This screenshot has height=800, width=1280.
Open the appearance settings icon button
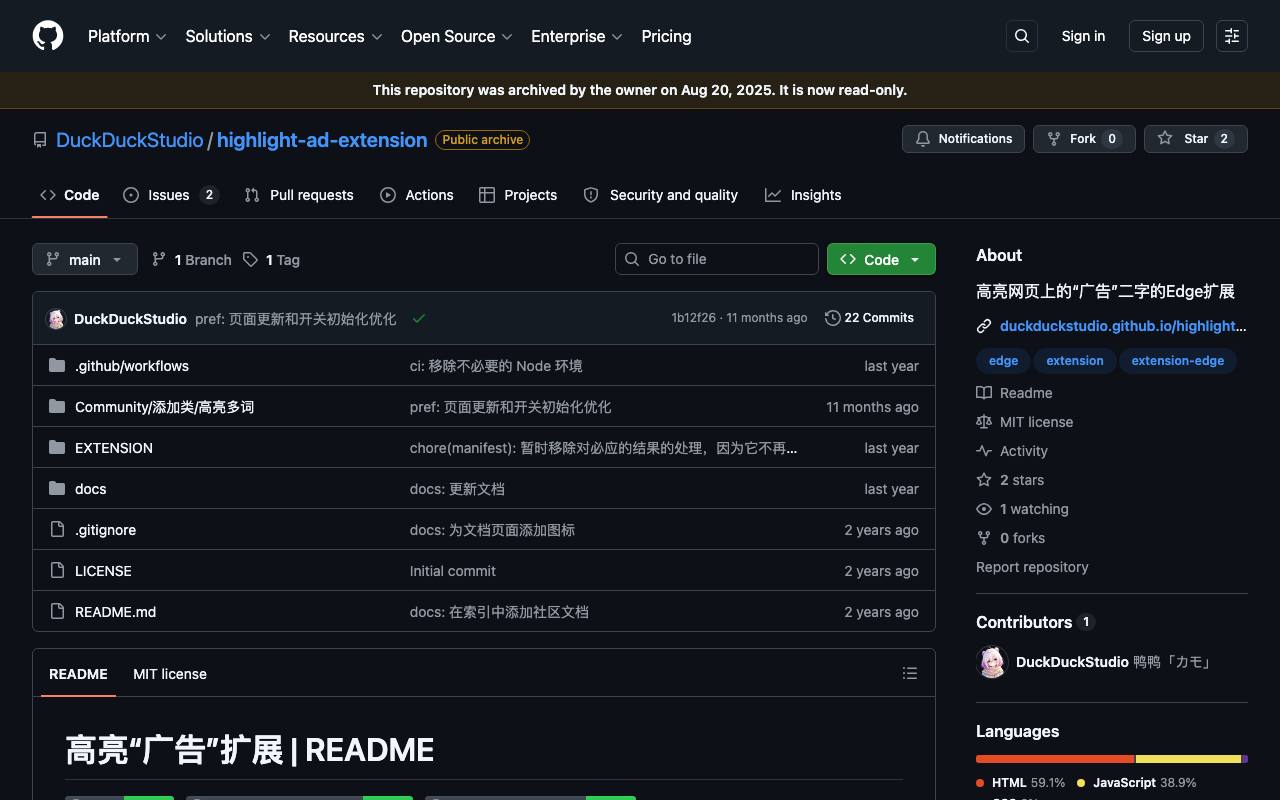(x=1232, y=36)
